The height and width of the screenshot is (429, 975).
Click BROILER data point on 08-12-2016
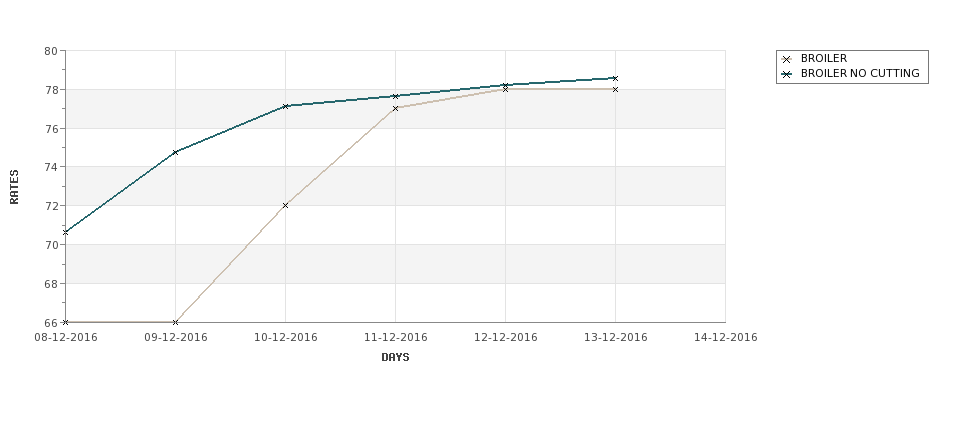click(x=65, y=322)
